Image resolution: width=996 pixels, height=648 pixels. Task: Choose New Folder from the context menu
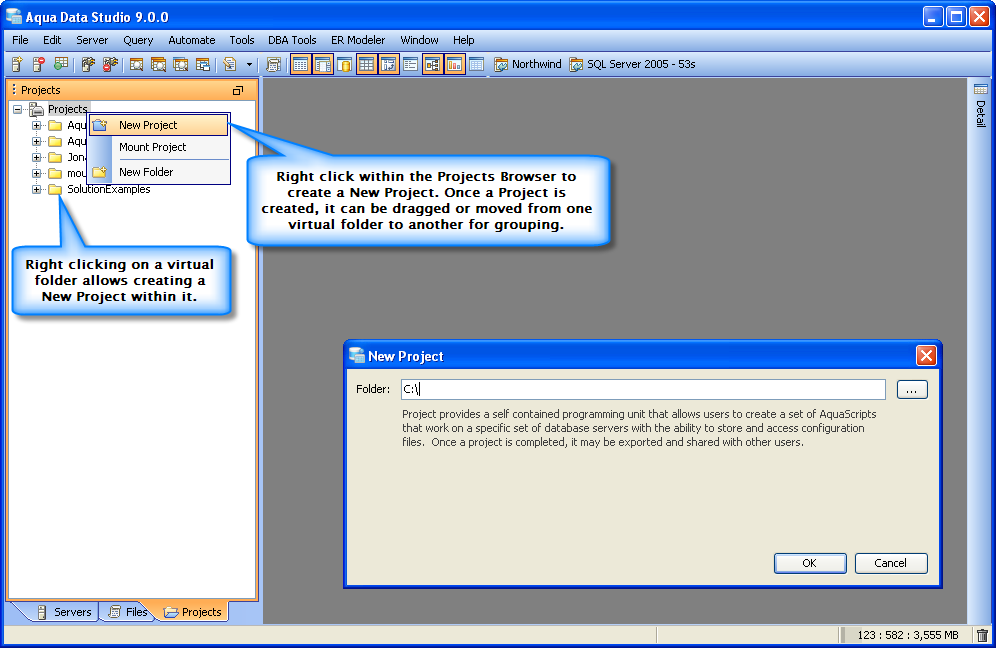tap(158, 172)
